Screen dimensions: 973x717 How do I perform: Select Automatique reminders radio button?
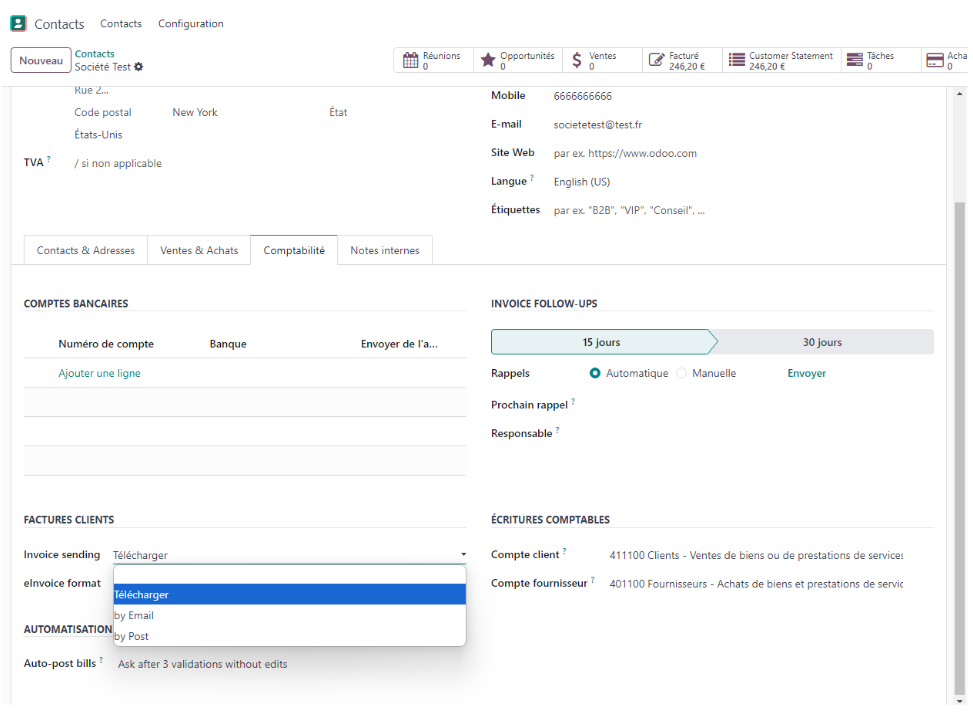point(594,373)
